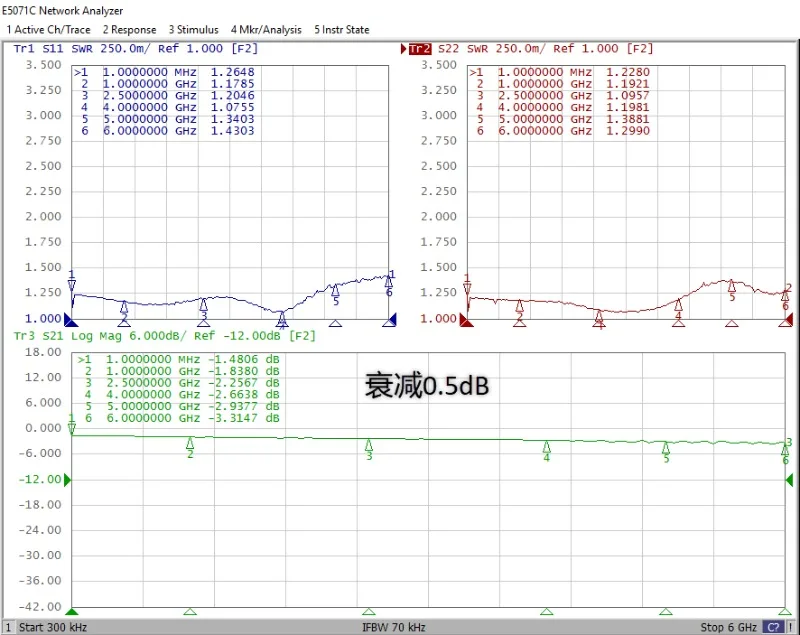Click S22 marker 2 value 1.1921
800x635 pixels.
[628, 84]
